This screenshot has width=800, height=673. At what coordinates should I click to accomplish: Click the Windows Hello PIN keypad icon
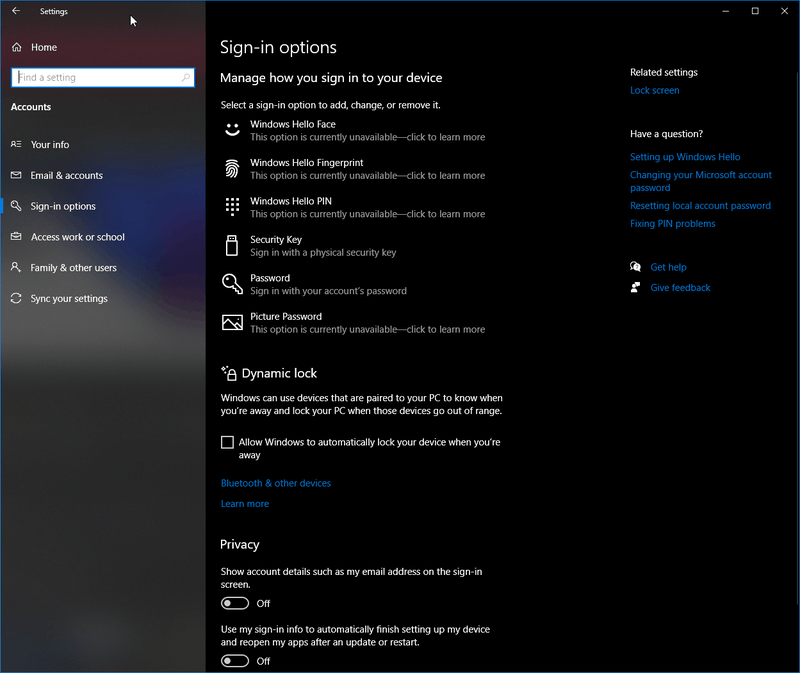232,207
